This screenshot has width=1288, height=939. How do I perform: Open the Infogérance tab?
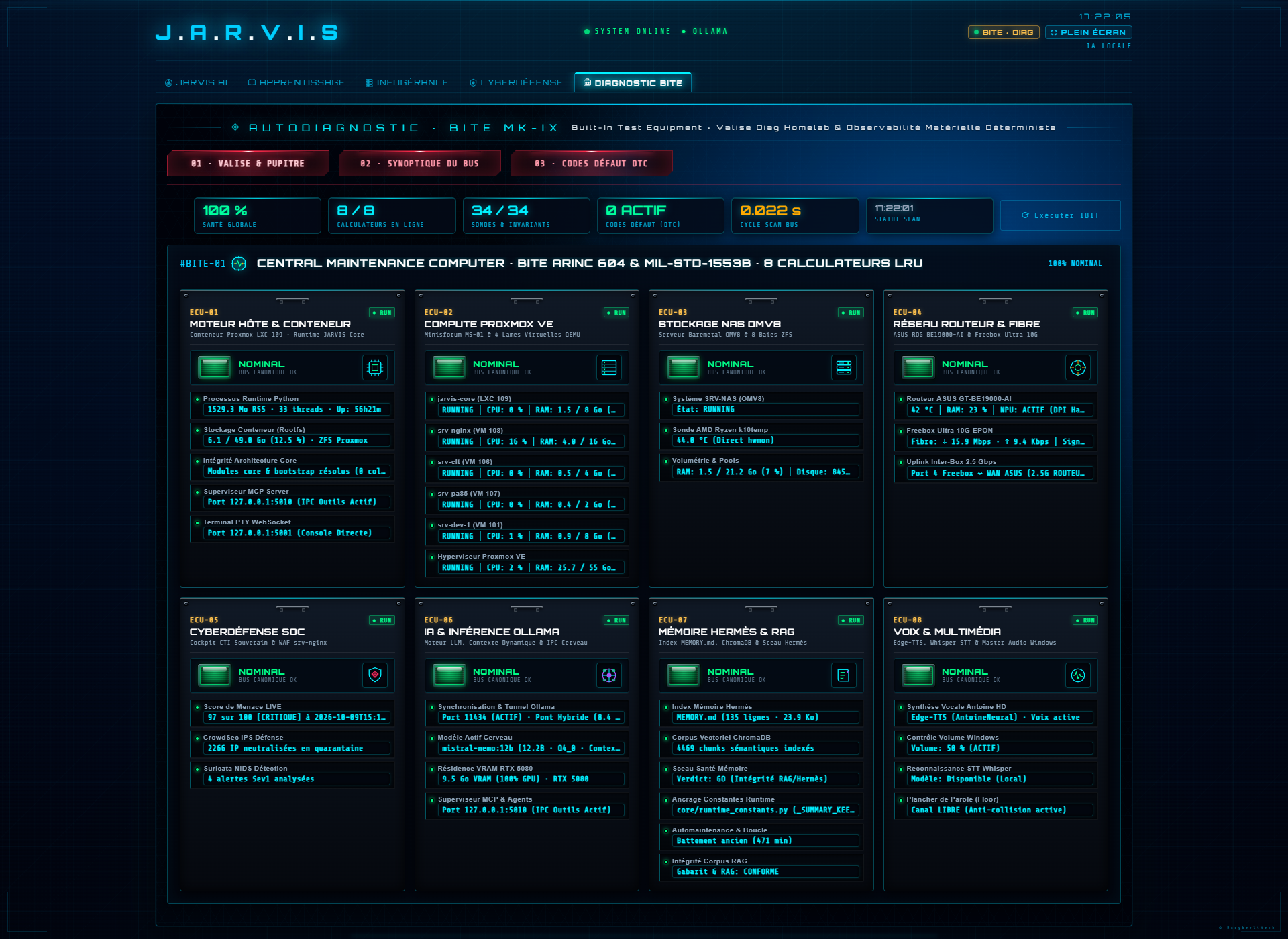coord(407,82)
